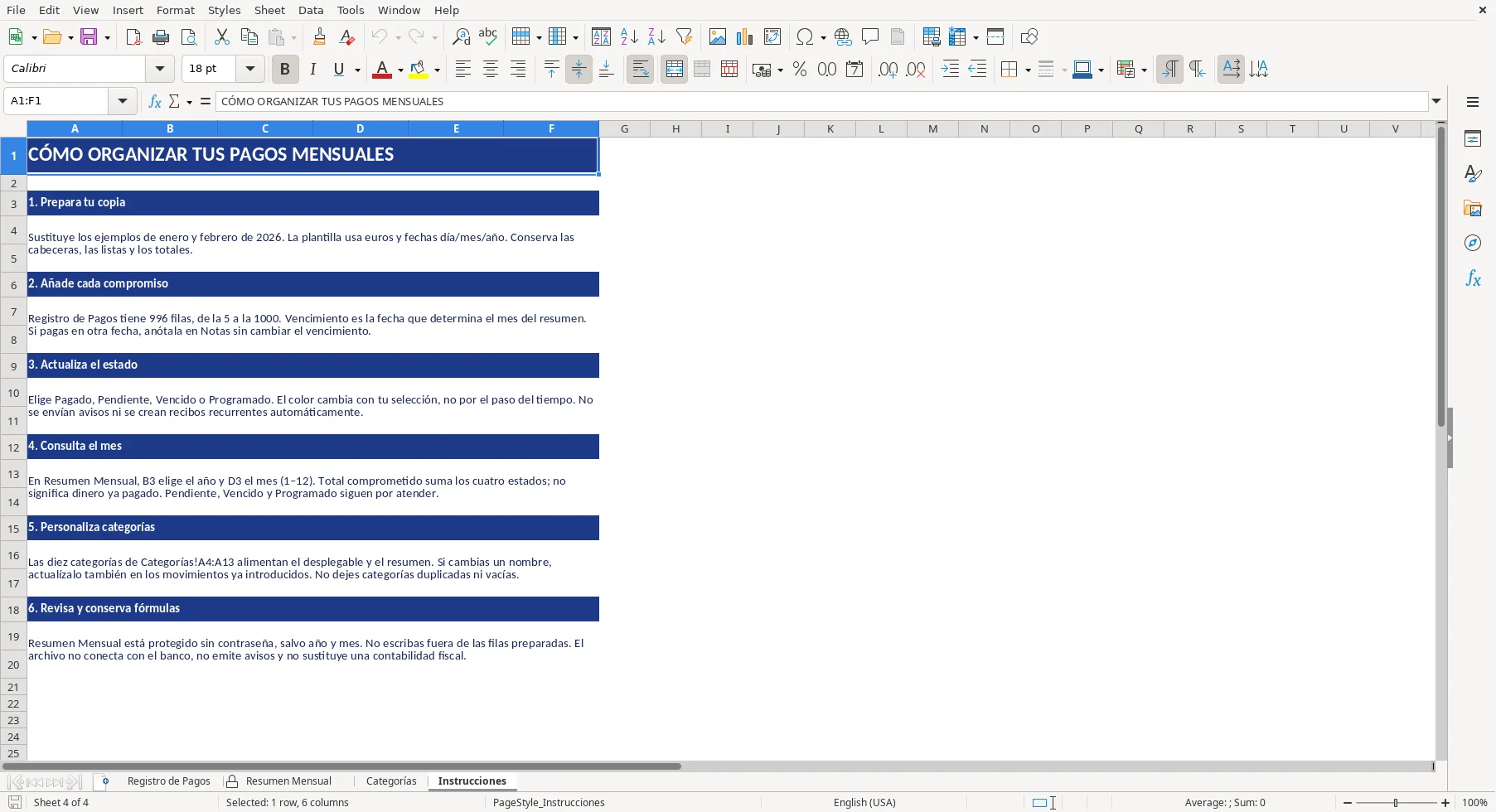Run the spelling check icon

488,36
